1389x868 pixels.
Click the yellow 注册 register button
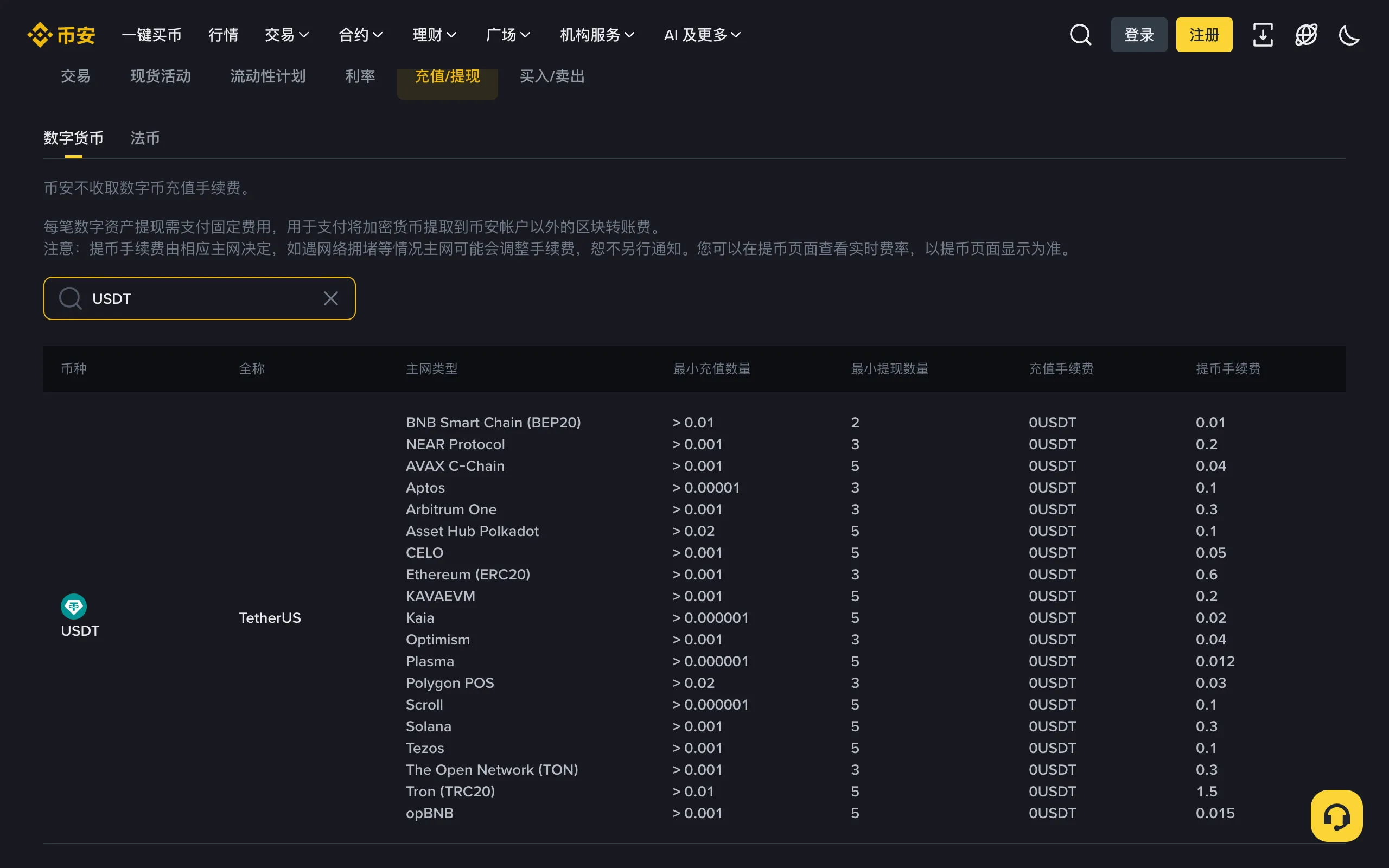[1204, 35]
